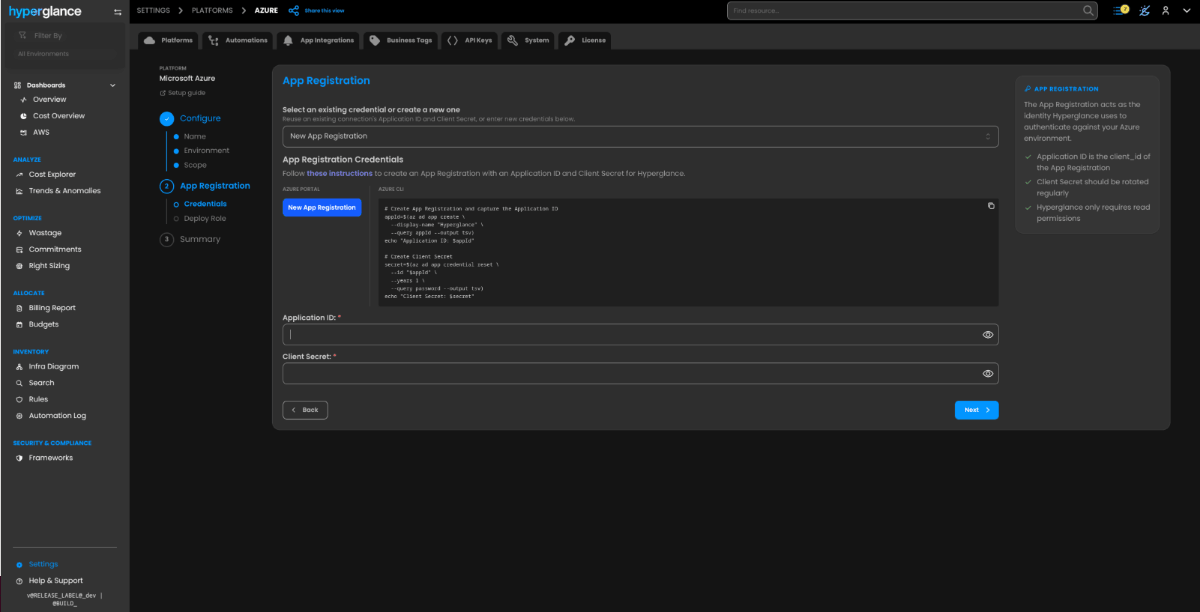Open the System tab
Screen dimensions: 1200x612
[x=528, y=40]
